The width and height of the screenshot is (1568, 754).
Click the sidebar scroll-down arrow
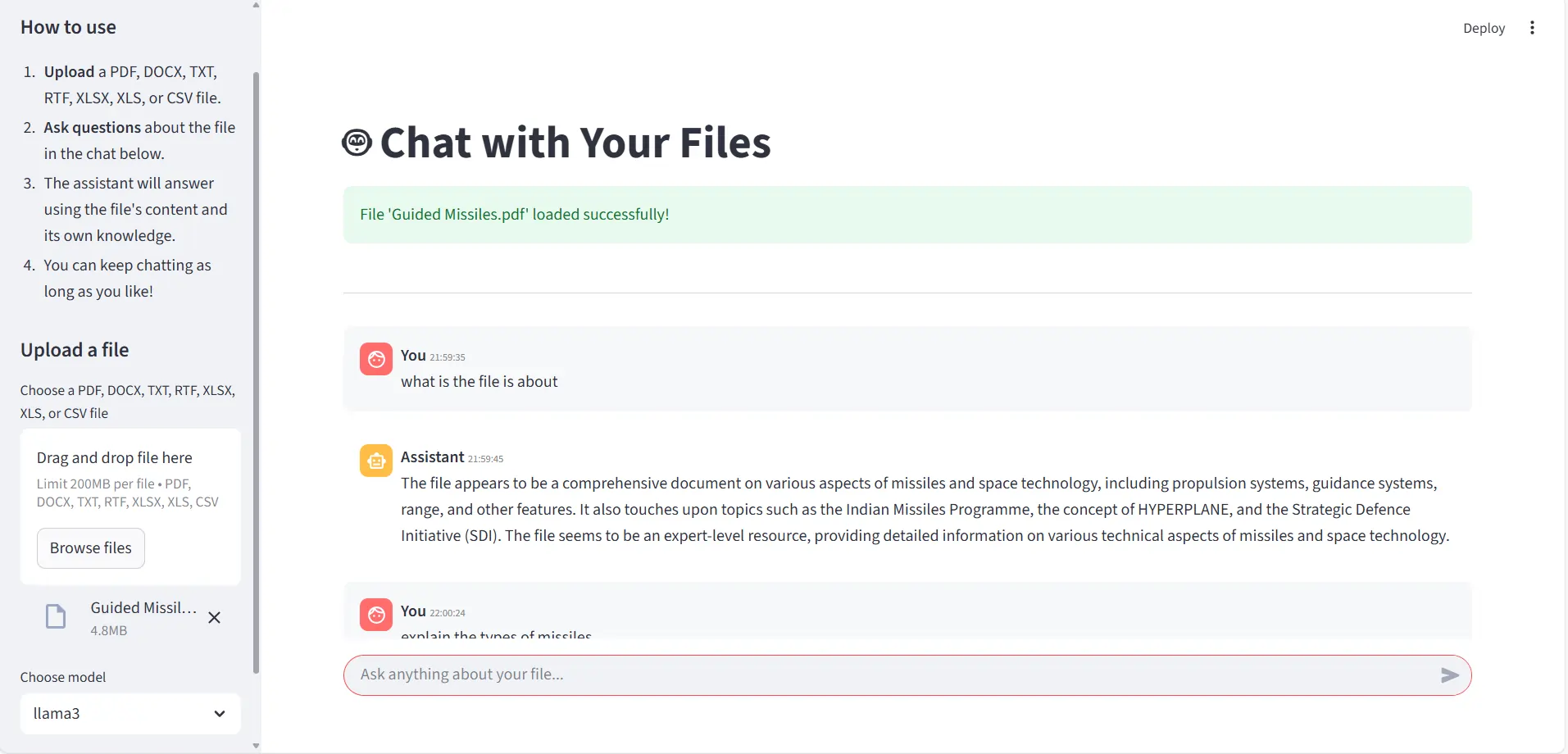tap(256, 746)
